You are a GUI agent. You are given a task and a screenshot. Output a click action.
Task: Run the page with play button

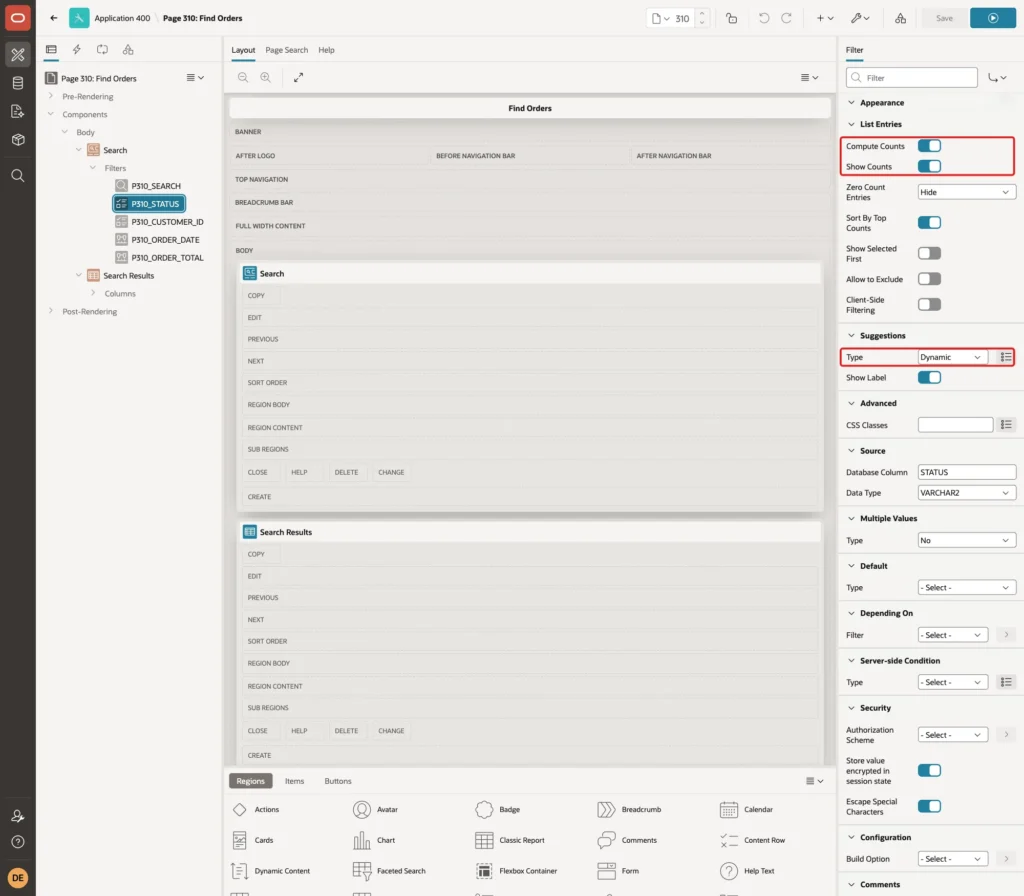click(x=993, y=18)
